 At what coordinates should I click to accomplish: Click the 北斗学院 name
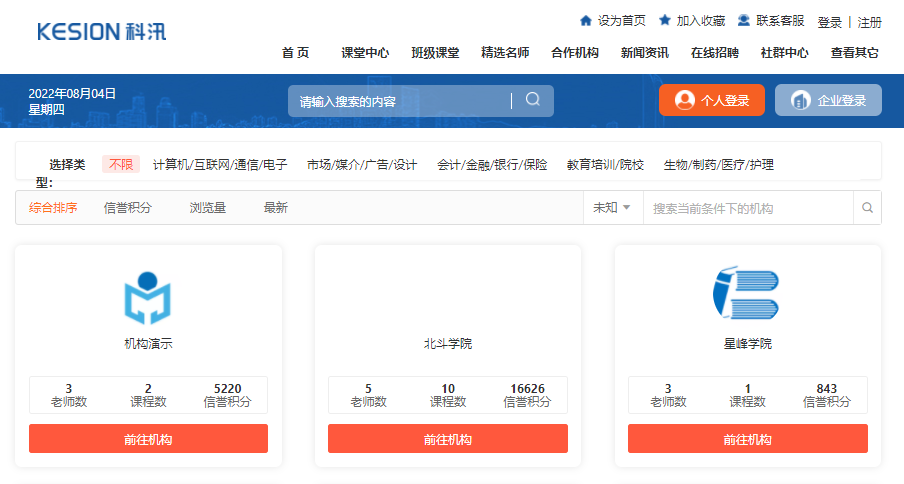[x=448, y=344]
